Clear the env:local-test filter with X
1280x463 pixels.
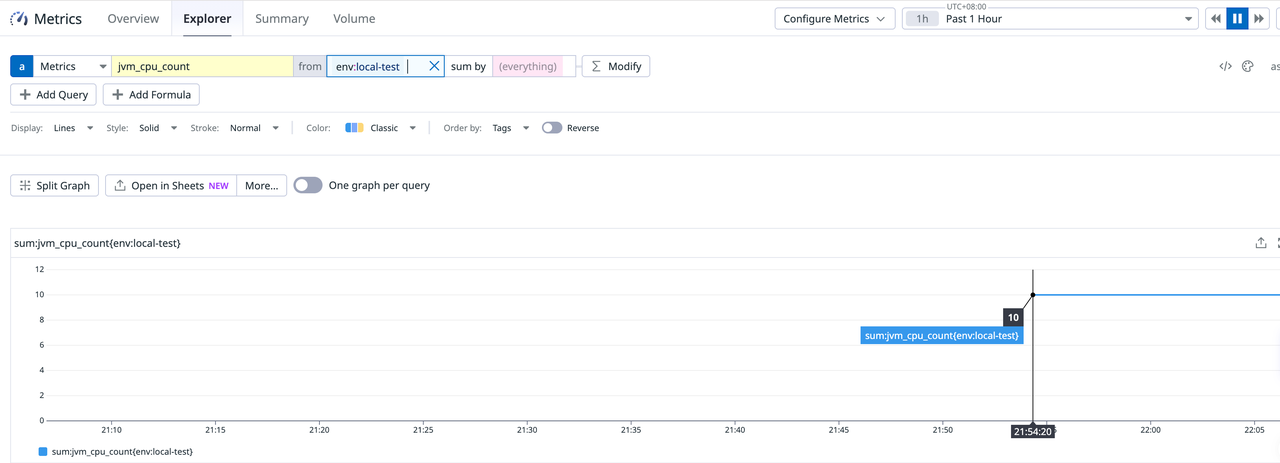434,66
